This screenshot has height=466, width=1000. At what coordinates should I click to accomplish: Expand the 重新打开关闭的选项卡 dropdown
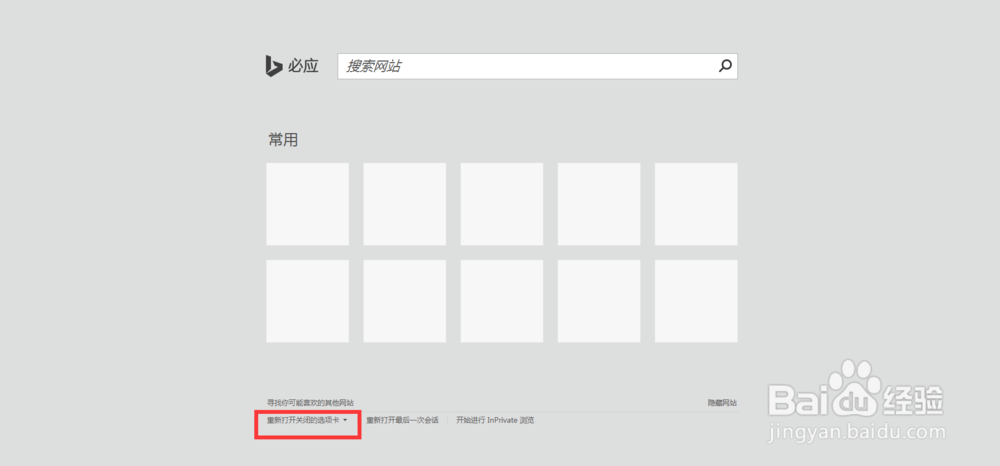[307, 421]
